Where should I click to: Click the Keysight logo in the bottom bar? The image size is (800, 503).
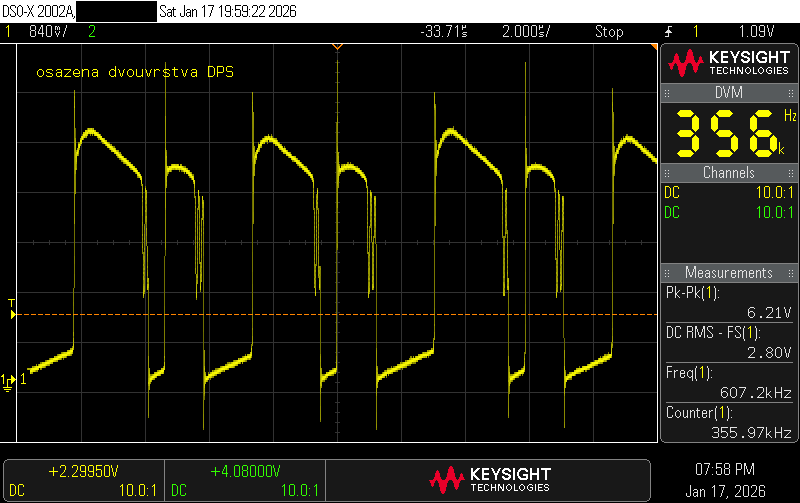489,480
